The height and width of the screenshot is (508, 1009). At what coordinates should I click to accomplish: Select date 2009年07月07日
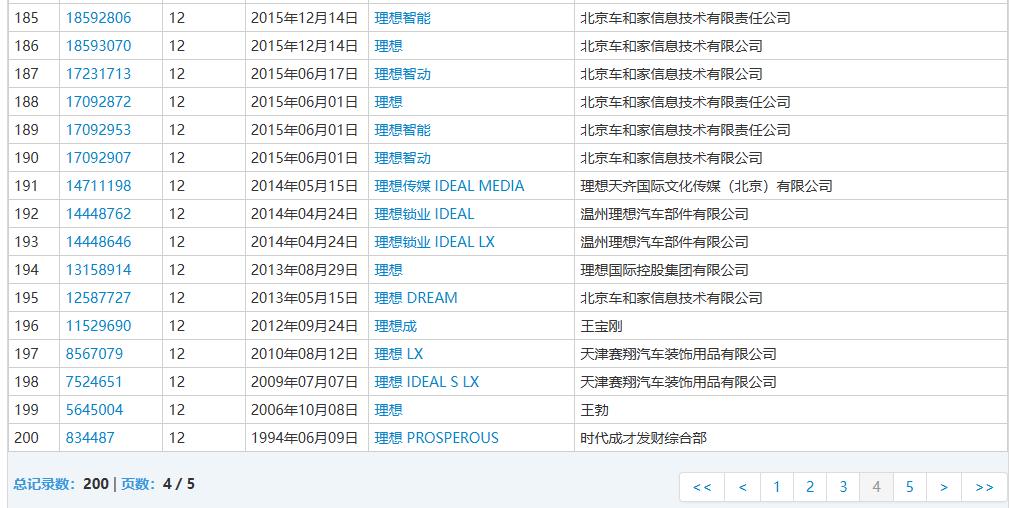pos(304,382)
